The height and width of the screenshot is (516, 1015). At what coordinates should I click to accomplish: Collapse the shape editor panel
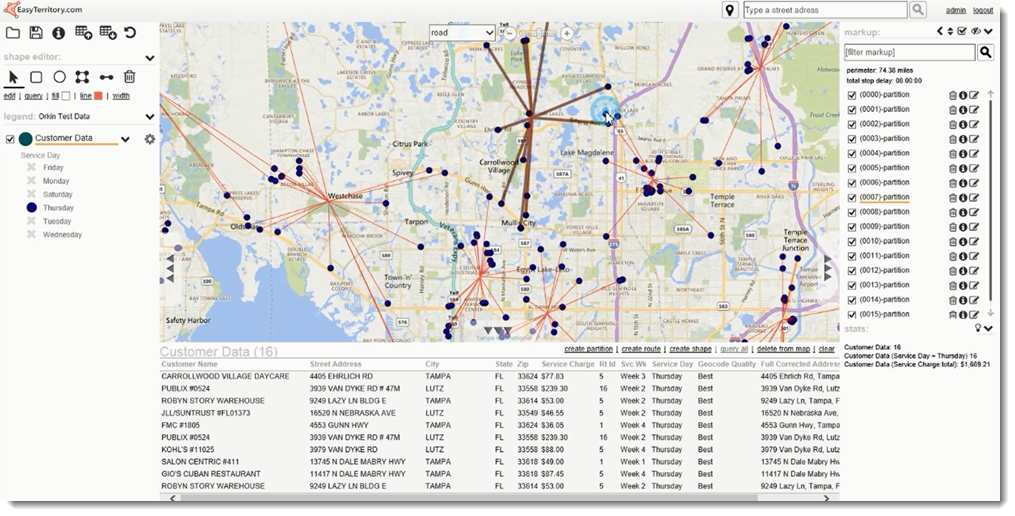150,58
